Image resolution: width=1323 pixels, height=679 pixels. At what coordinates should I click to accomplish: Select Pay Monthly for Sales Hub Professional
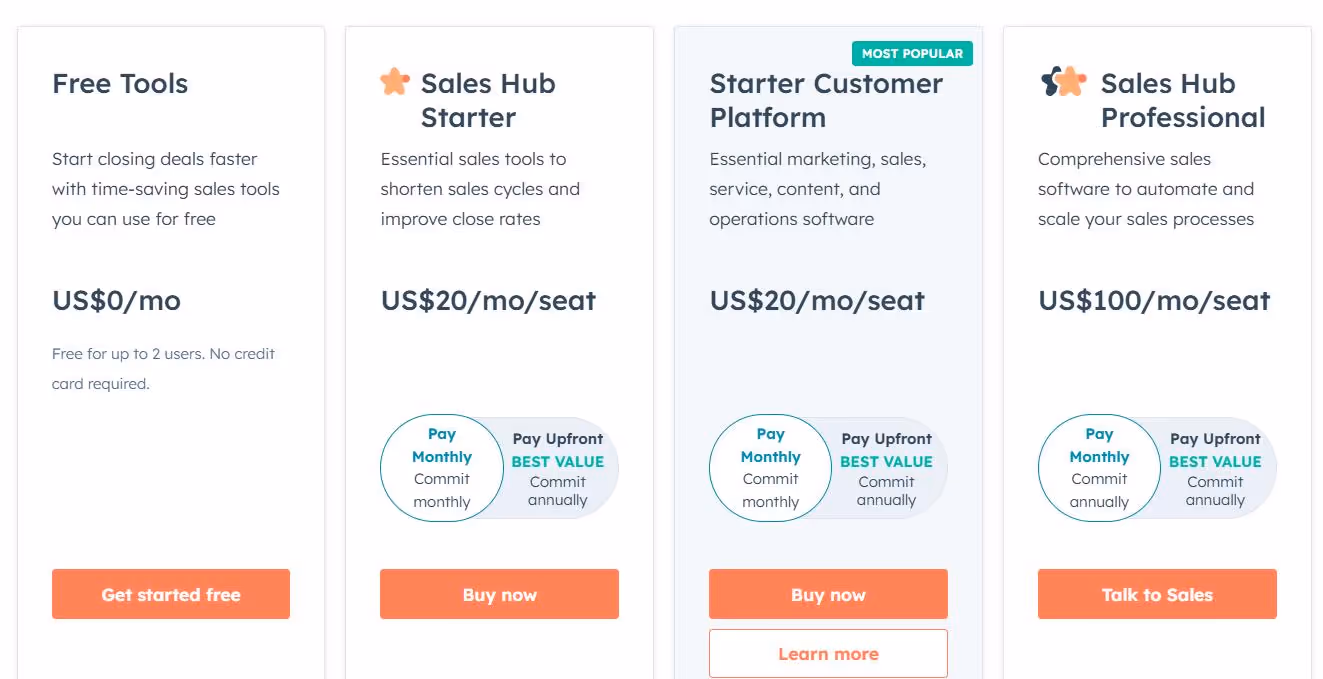click(x=1098, y=467)
